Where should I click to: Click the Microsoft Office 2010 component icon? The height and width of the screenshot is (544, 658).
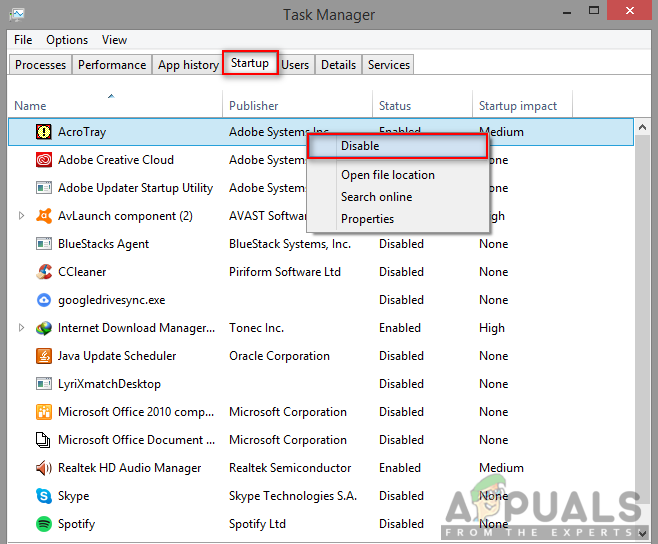tap(43, 412)
